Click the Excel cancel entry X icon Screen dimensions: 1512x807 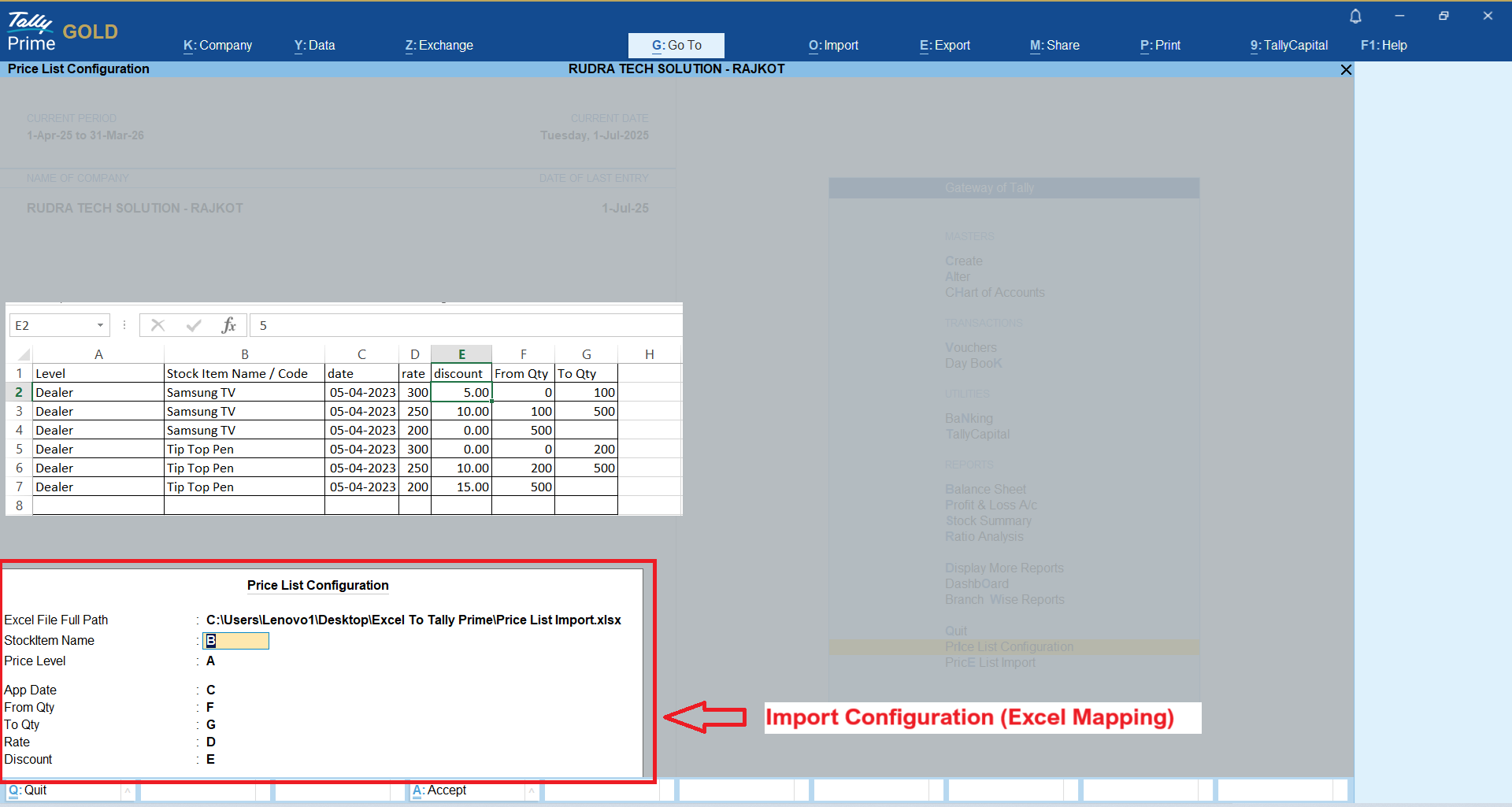157,325
